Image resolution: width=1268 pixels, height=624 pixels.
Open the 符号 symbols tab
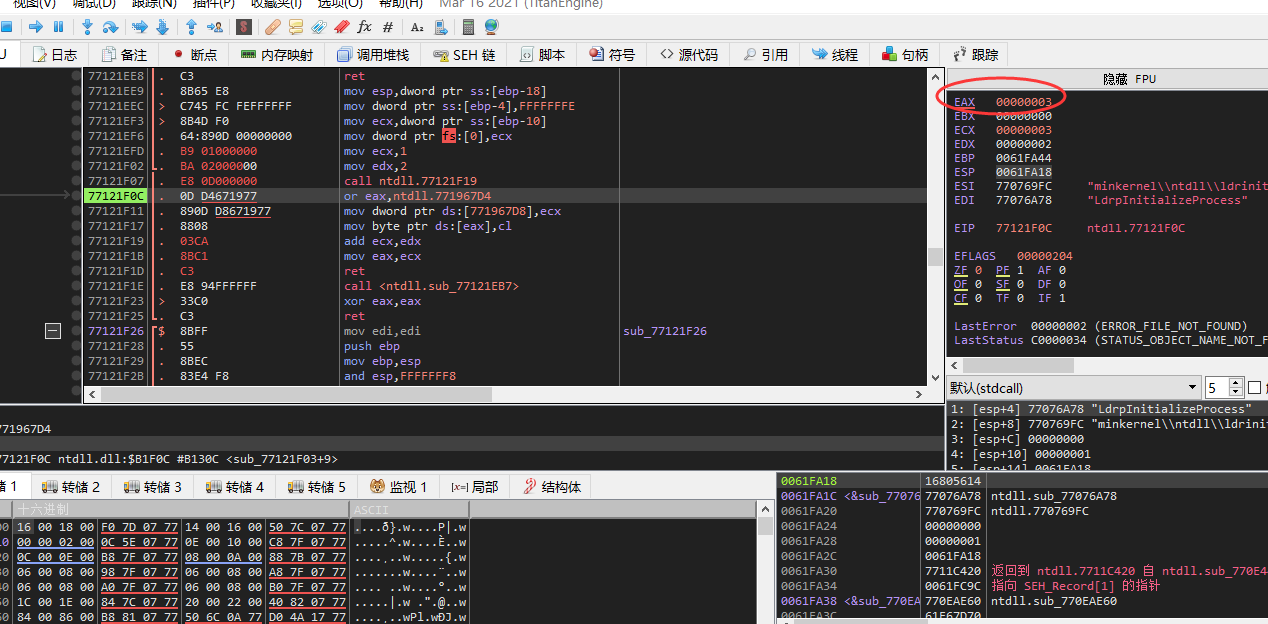pos(612,55)
